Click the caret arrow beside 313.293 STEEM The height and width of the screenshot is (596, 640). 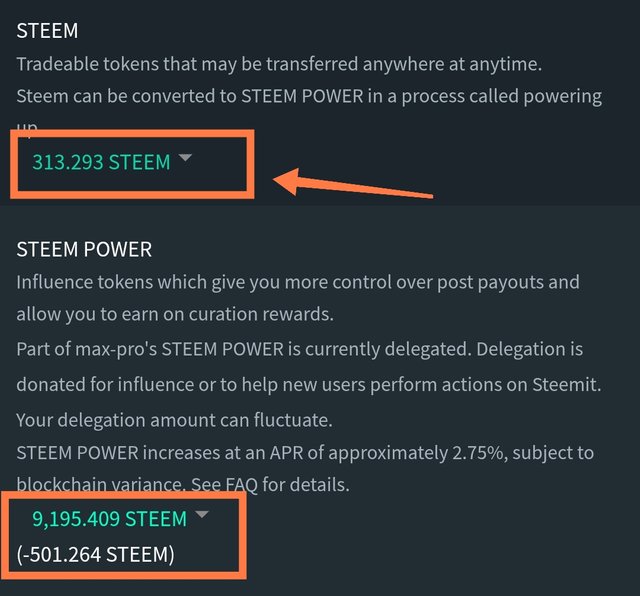coord(185,159)
